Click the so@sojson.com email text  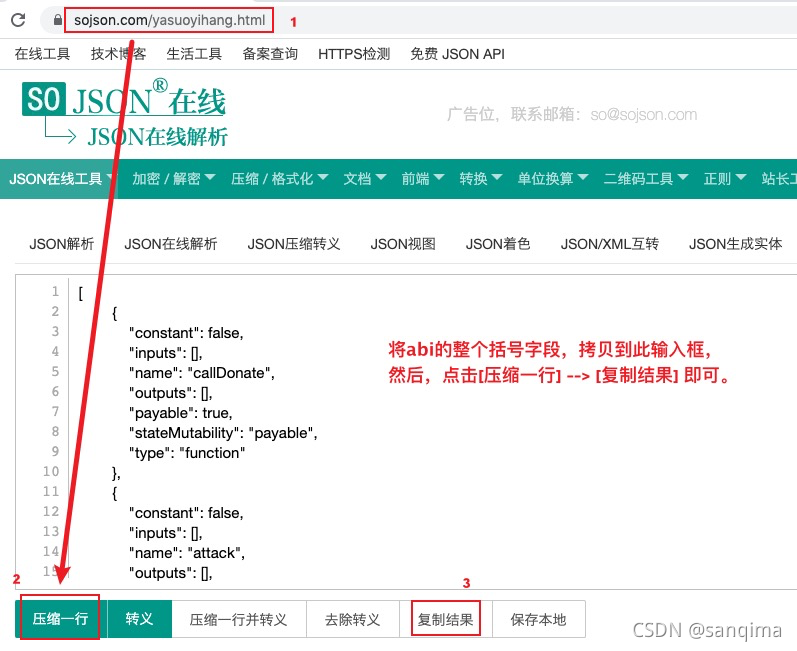[643, 115]
